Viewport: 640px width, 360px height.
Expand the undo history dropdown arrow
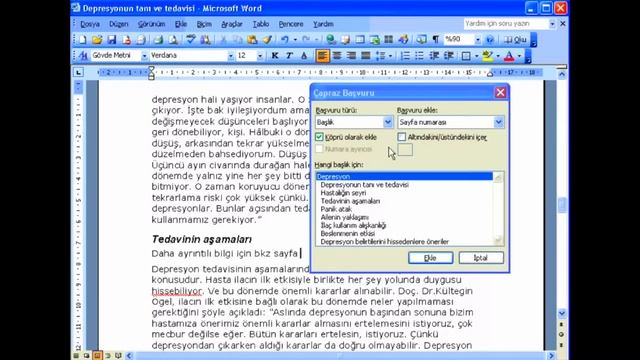(x=295, y=40)
